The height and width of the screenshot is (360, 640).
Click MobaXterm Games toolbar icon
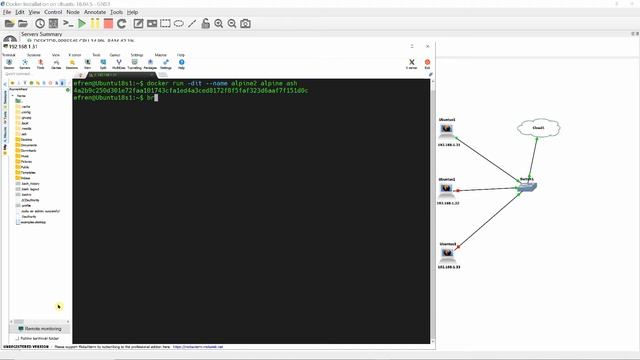coord(56,64)
